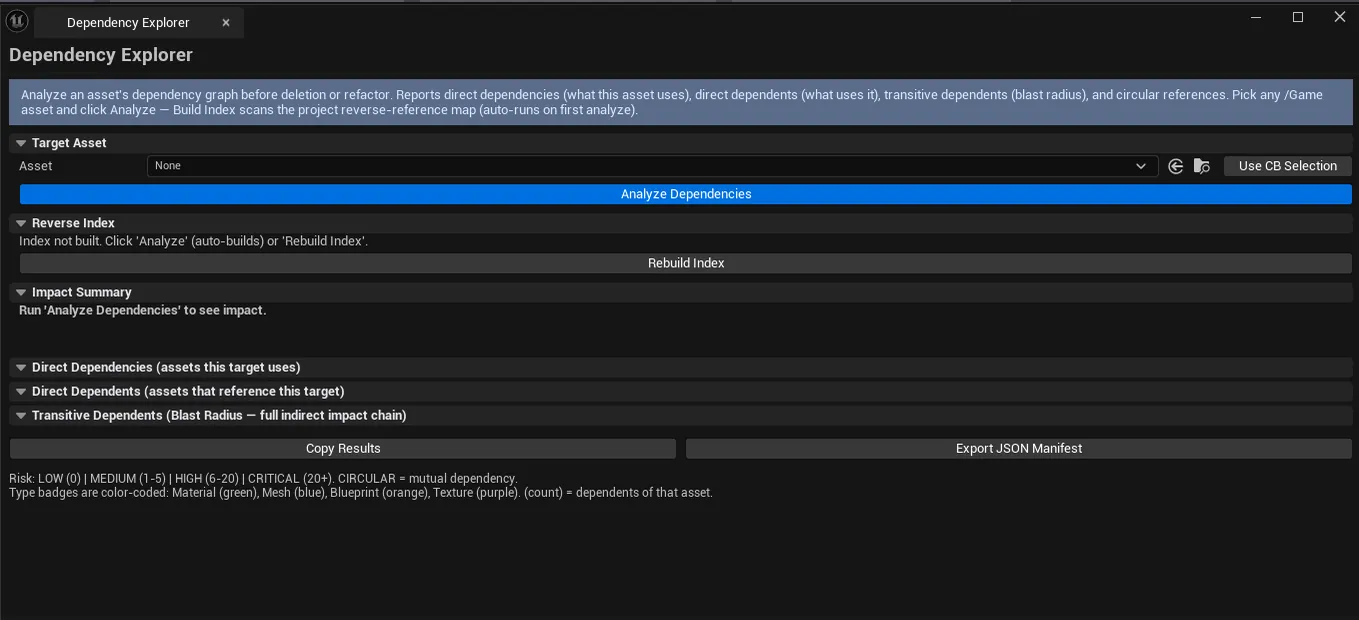
Task: Click Copy Results
Action: click(343, 448)
